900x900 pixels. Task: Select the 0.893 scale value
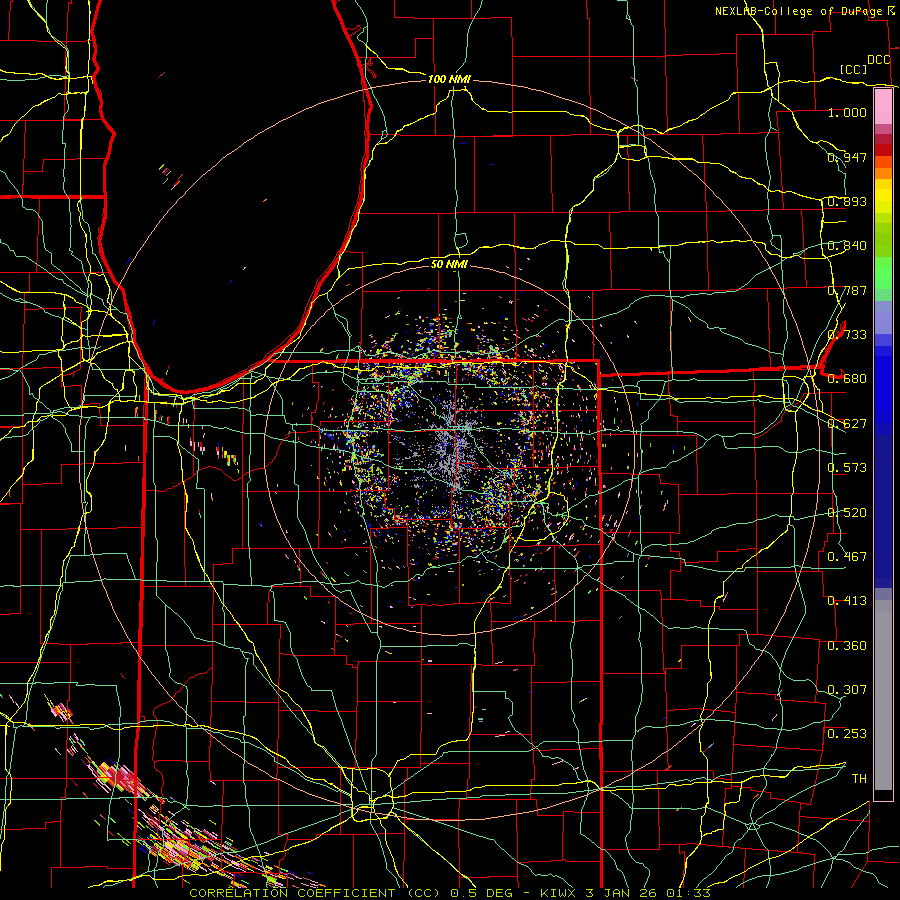[x=847, y=201]
